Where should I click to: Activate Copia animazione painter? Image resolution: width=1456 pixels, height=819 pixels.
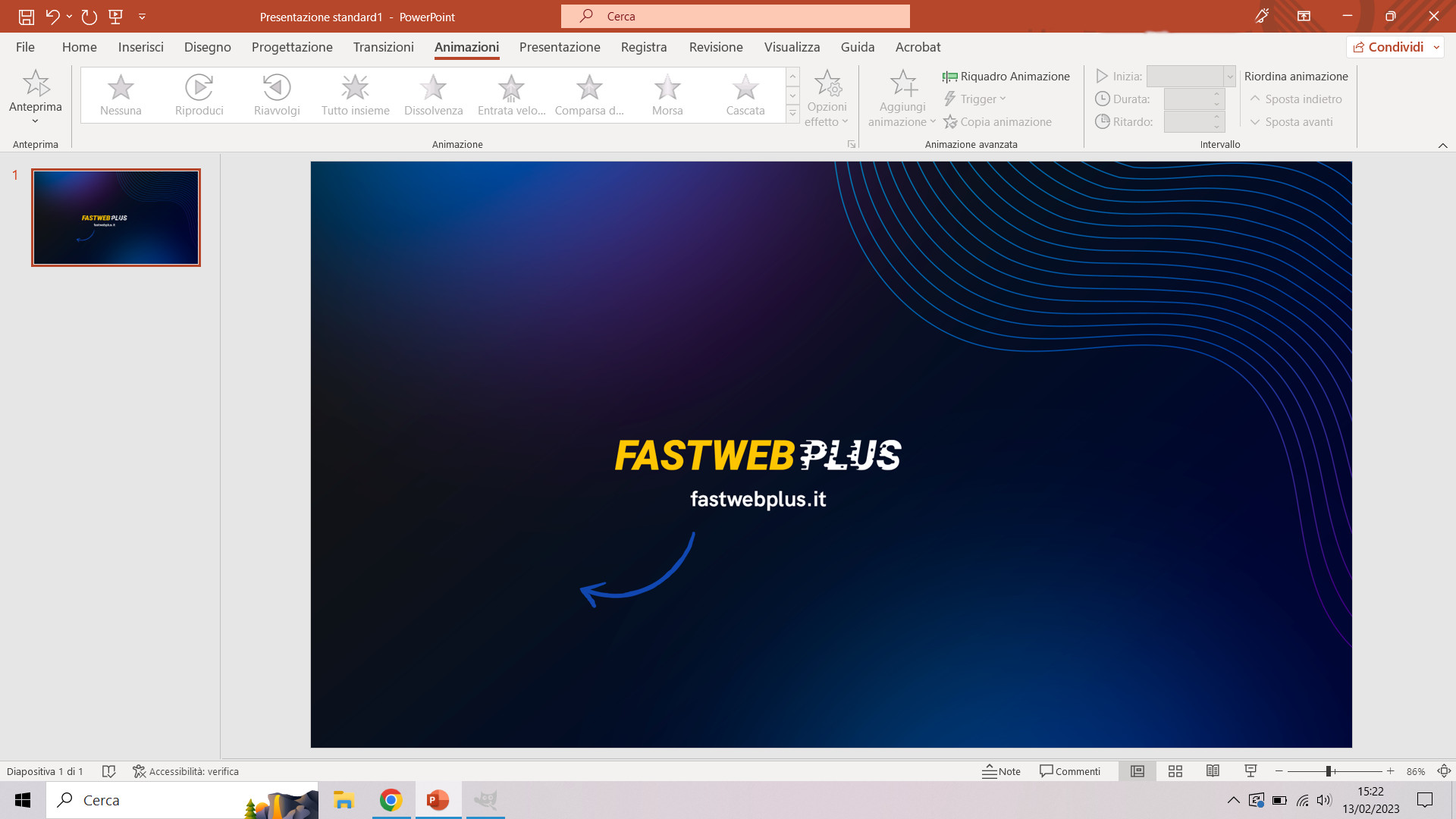[x=998, y=121]
